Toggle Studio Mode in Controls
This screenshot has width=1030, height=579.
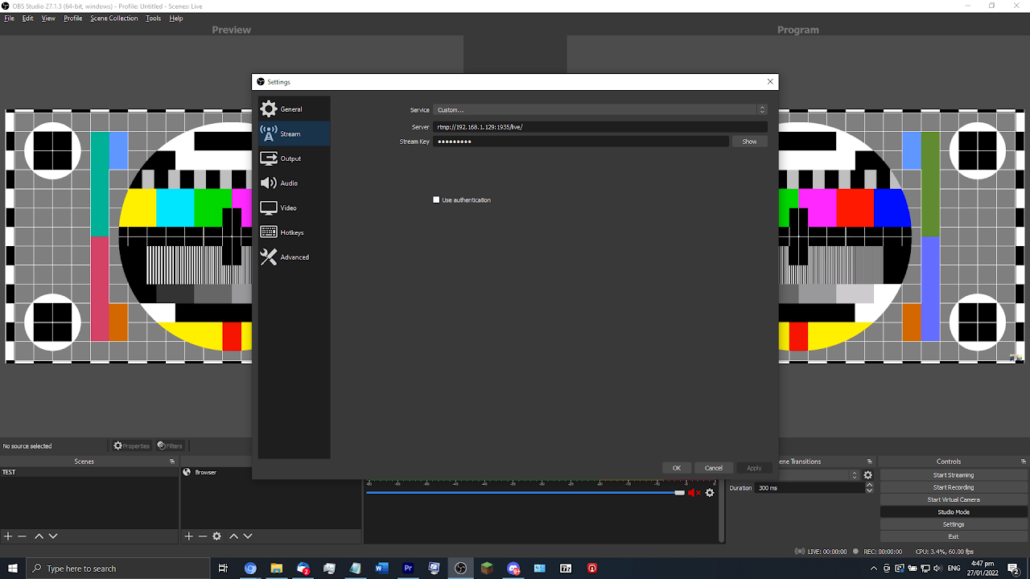click(953, 512)
